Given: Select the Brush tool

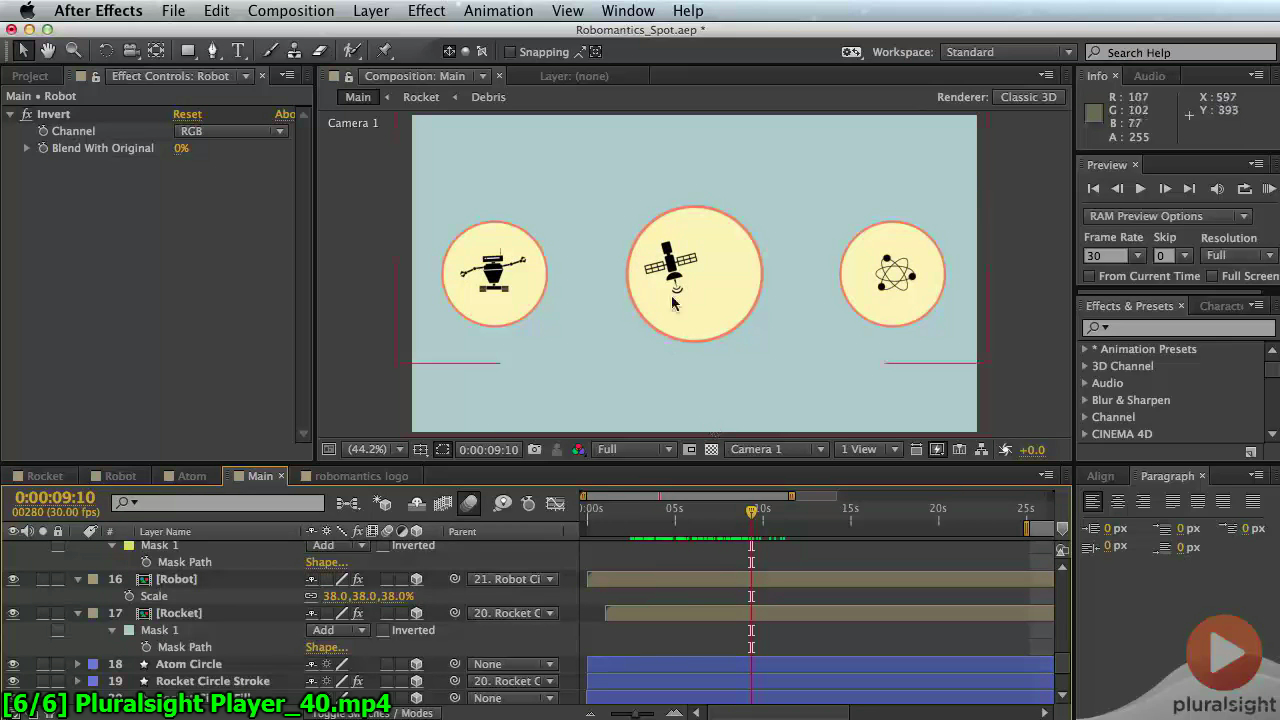Looking at the screenshot, I should pyautogui.click(x=270, y=51).
